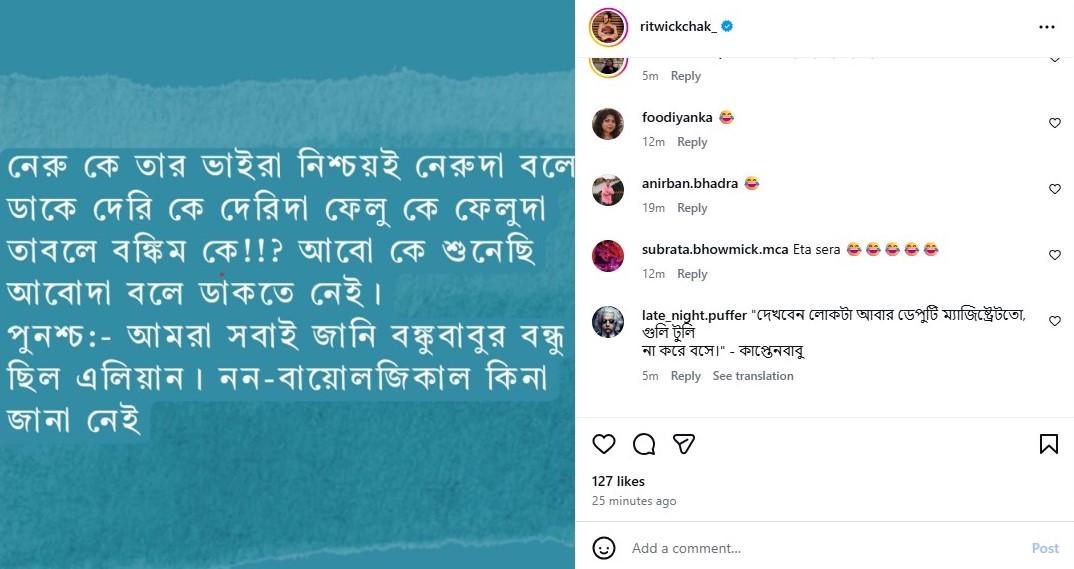This screenshot has height=569, width=1074.
Task: Share the post via paper plane icon
Action: [684, 444]
